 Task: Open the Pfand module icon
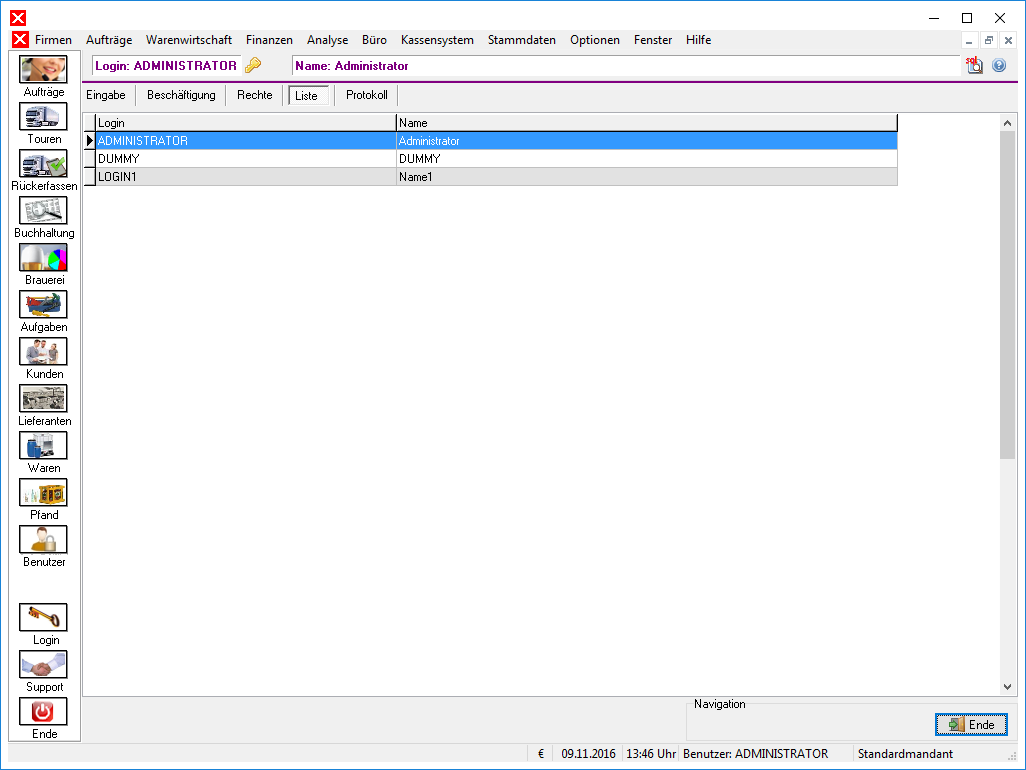pos(43,493)
